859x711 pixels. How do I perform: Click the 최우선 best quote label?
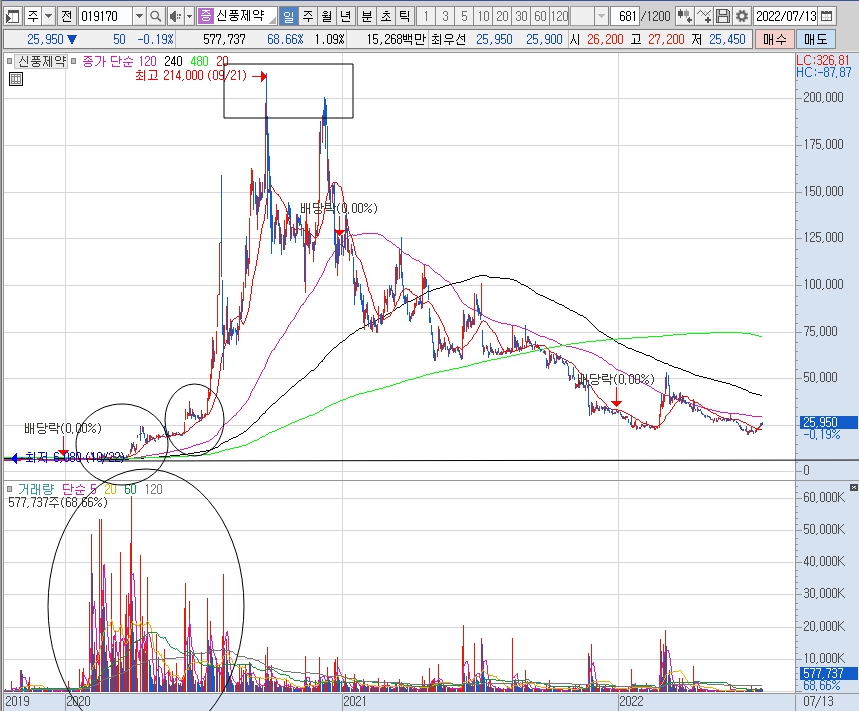click(449, 39)
